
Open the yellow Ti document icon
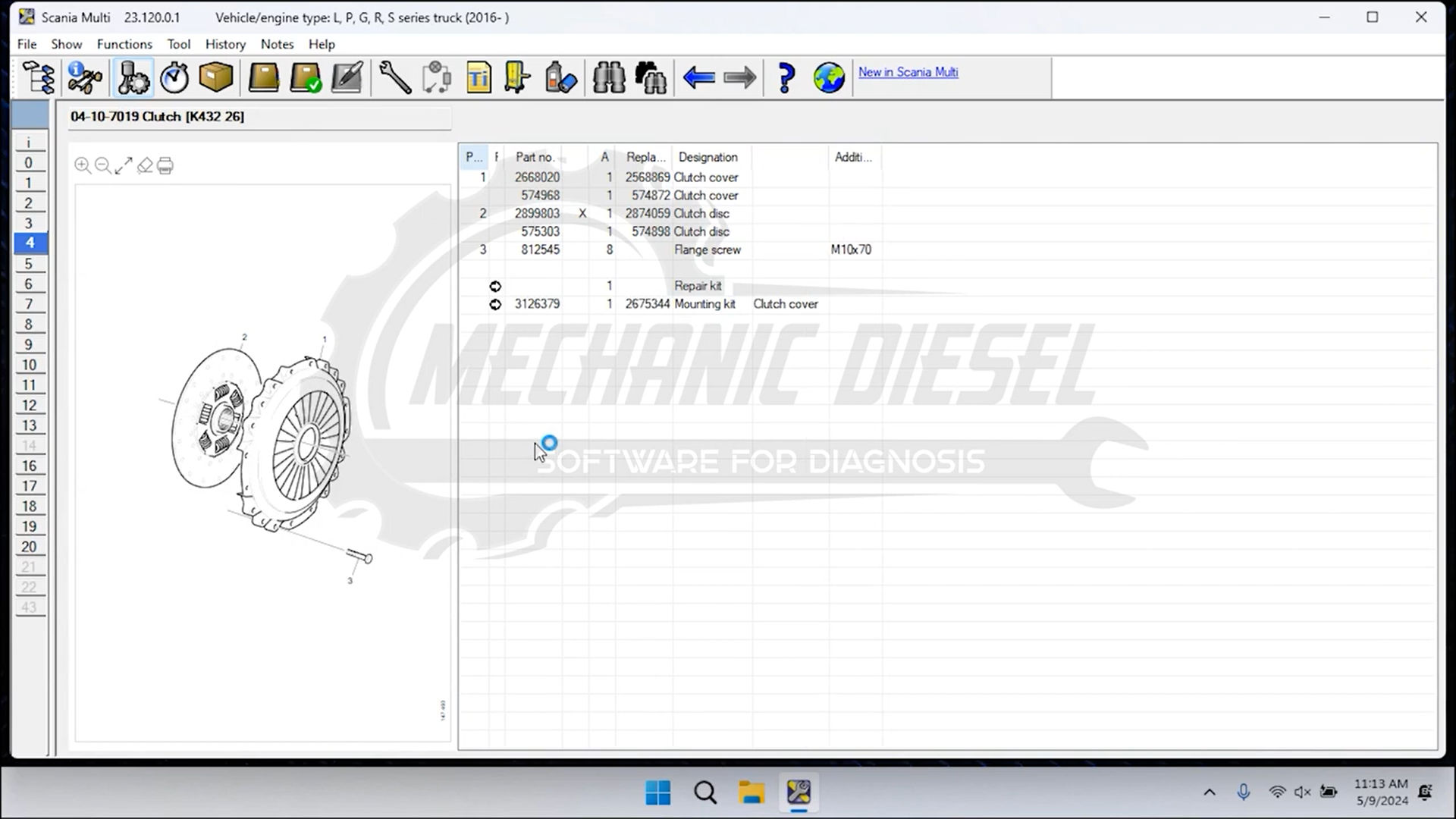point(479,77)
